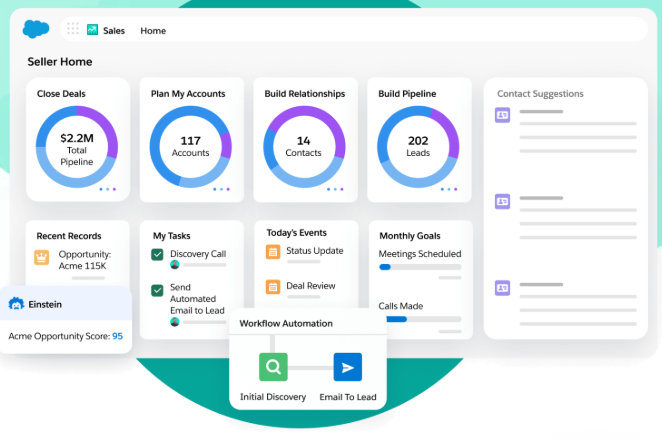The width and height of the screenshot is (662, 439).
Task: Click the Deal Review calendar icon
Action: 273,286
